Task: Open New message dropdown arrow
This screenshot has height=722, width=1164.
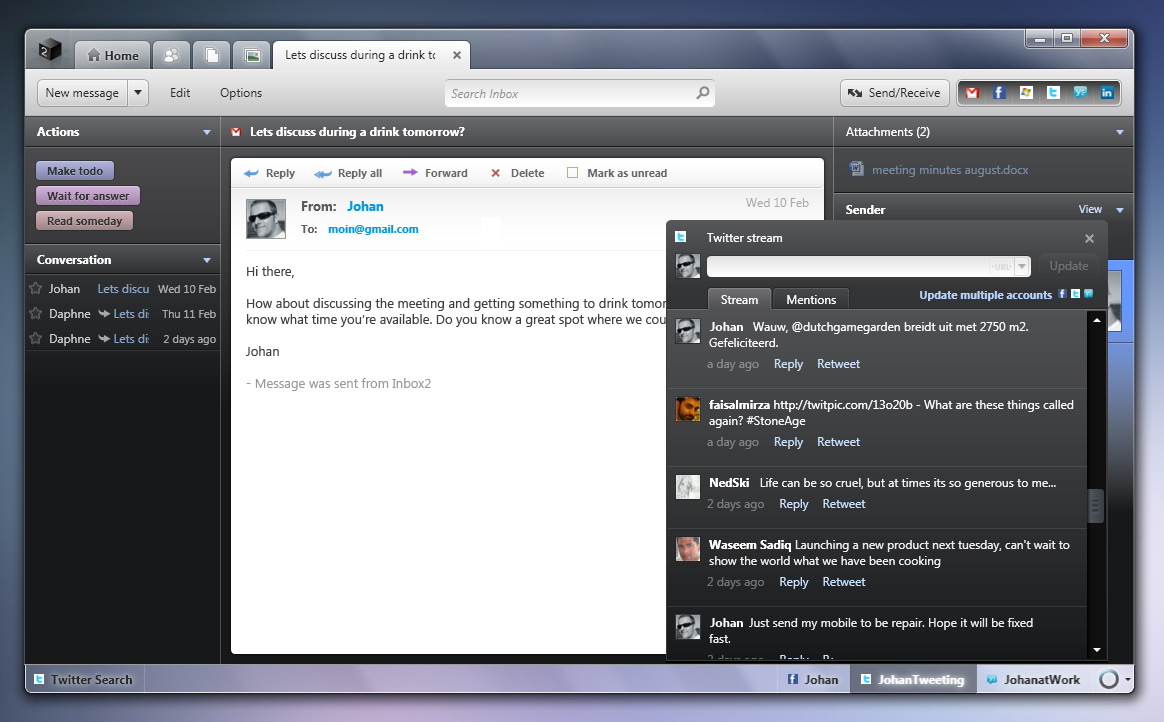Action: point(138,93)
